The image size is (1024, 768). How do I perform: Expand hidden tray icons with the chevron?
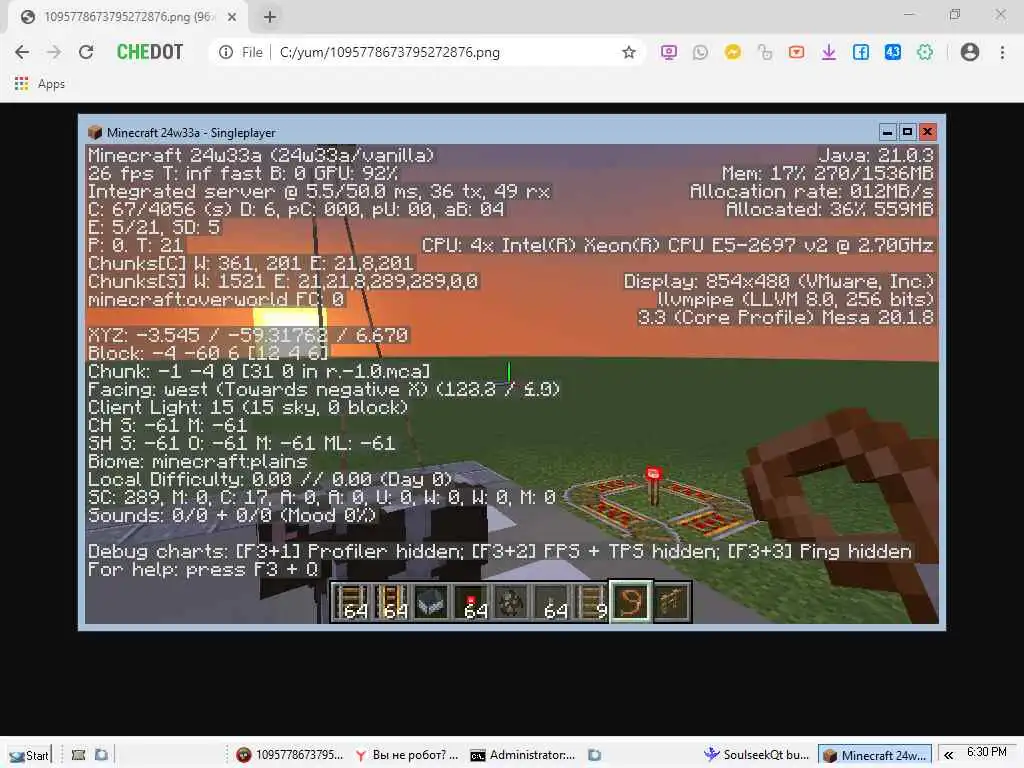948,755
